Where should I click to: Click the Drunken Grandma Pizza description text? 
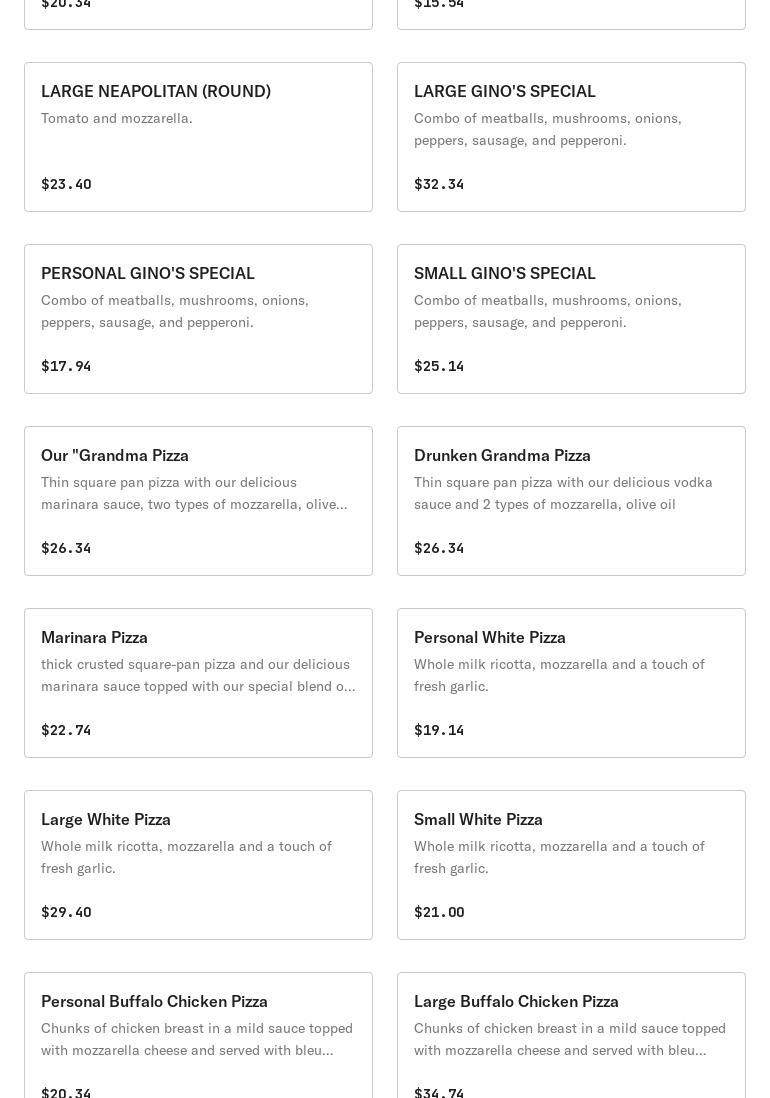(563, 493)
